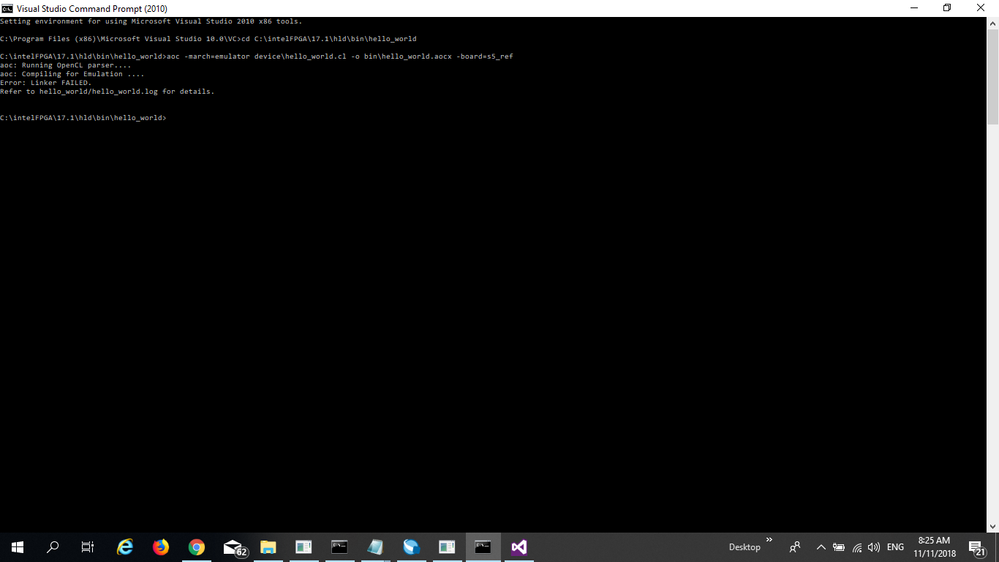Check battery status tray icon
Viewport: 999px width, 562px height.
pyautogui.click(x=838, y=547)
